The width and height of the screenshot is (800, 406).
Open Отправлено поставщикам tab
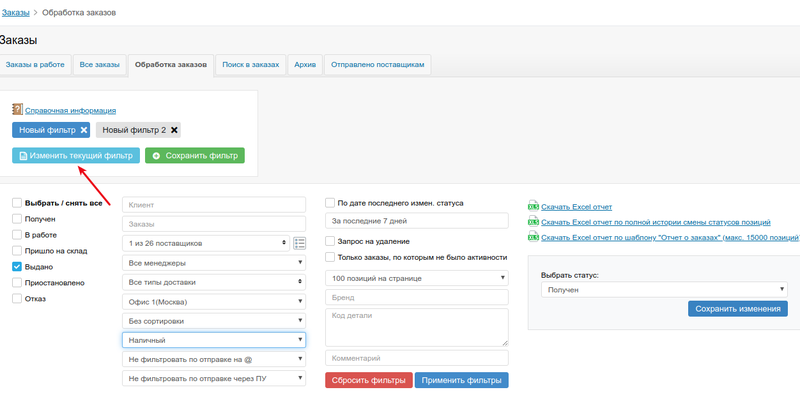pyautogui.click(x=378, y=65)
